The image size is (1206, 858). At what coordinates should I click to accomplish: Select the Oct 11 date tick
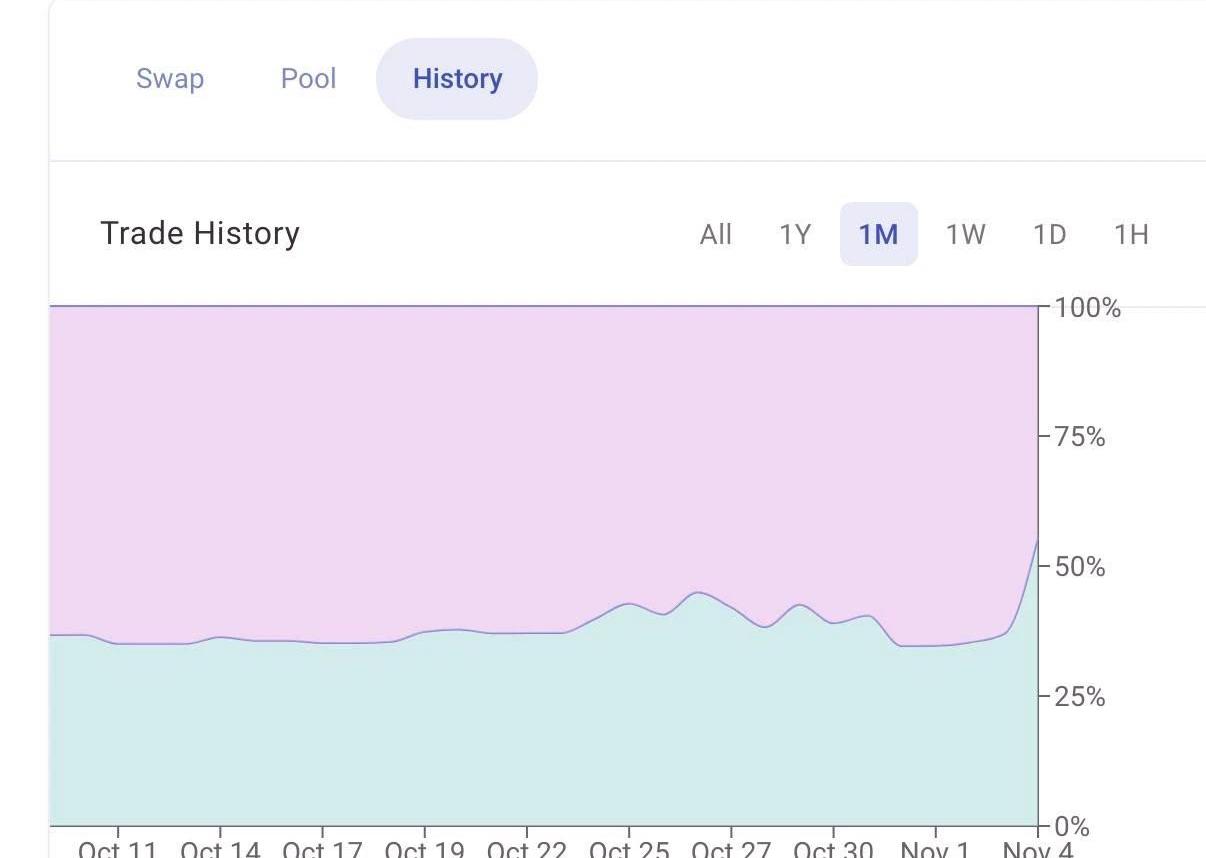(118, 848)
